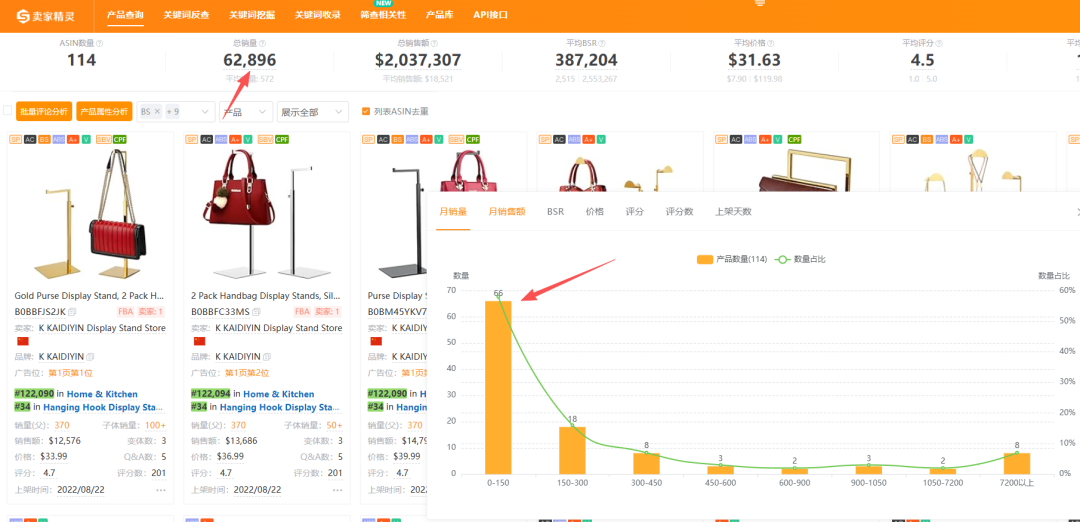Open the 展示全部 dropdown
1080x522 pixels.
tap(313, 112)
